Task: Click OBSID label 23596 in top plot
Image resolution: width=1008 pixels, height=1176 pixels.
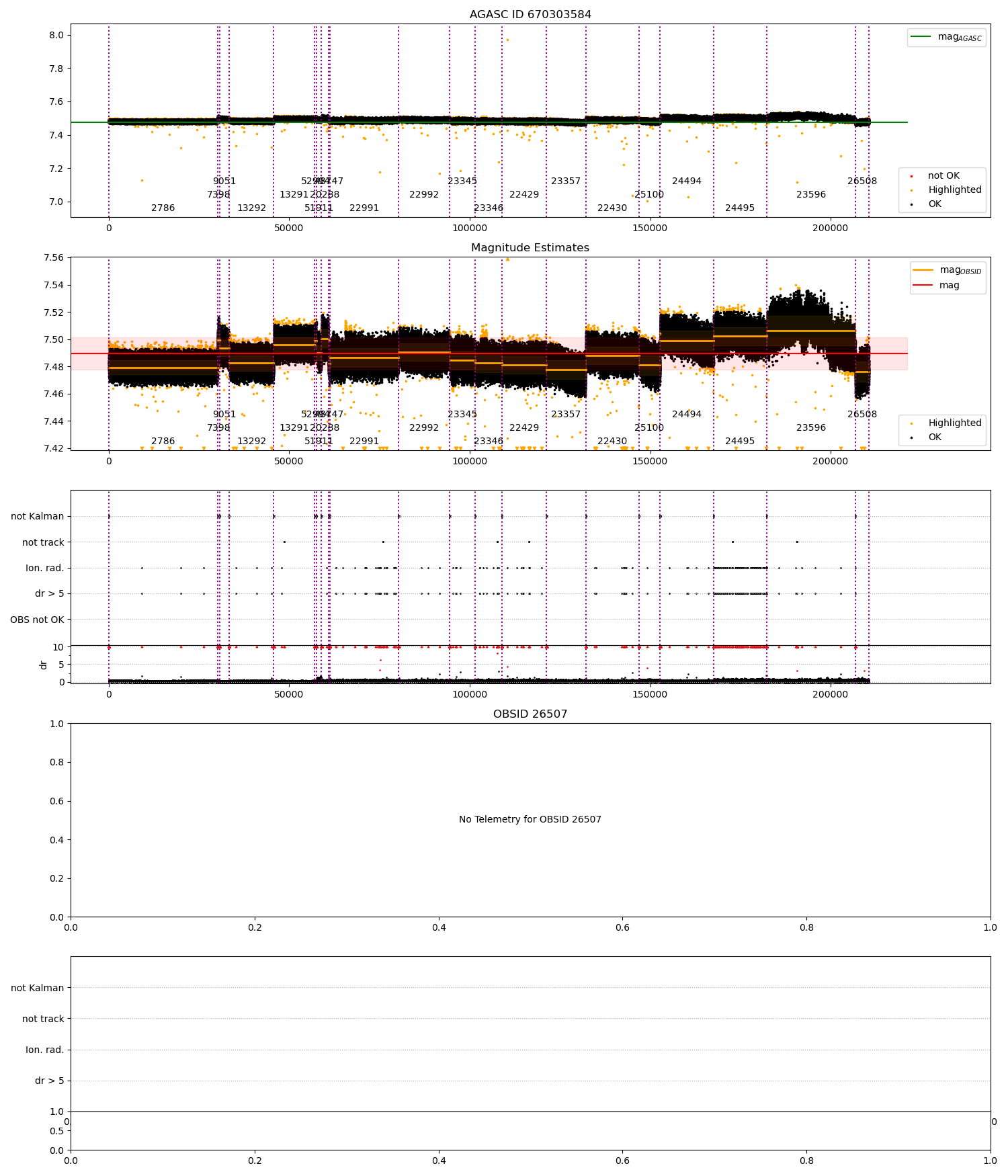Action: point(811,195)
